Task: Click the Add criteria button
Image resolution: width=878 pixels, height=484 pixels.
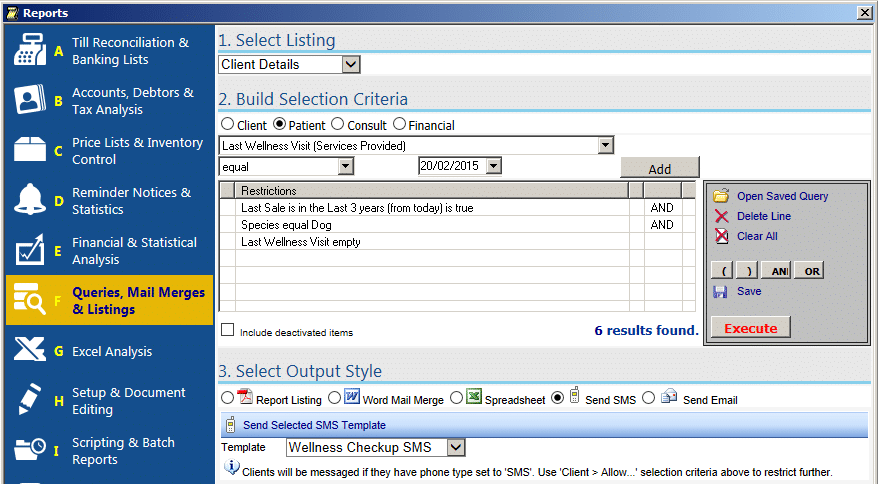Action: click(x=660, y=168)
